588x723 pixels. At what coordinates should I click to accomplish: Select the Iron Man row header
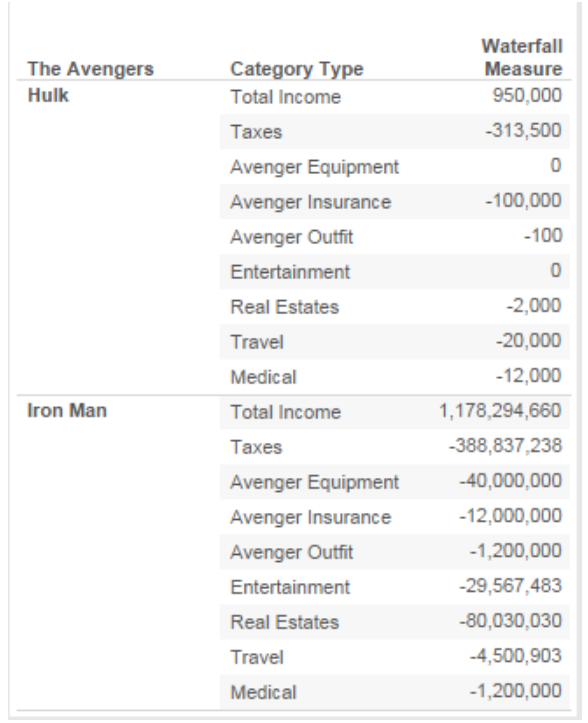[x=67, y=410]
